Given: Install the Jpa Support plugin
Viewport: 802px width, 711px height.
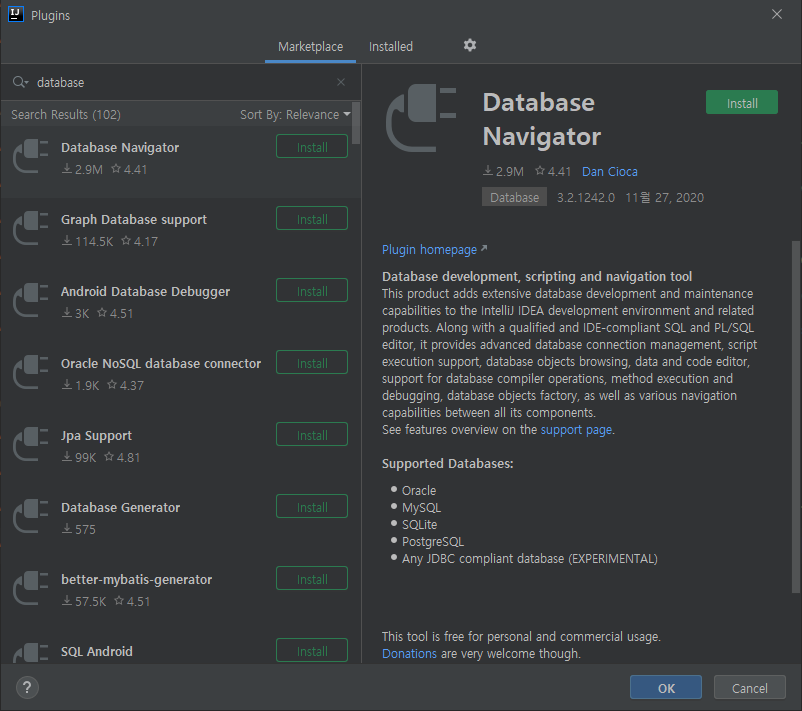Looking at the screenshot, I should pos(312,435).
